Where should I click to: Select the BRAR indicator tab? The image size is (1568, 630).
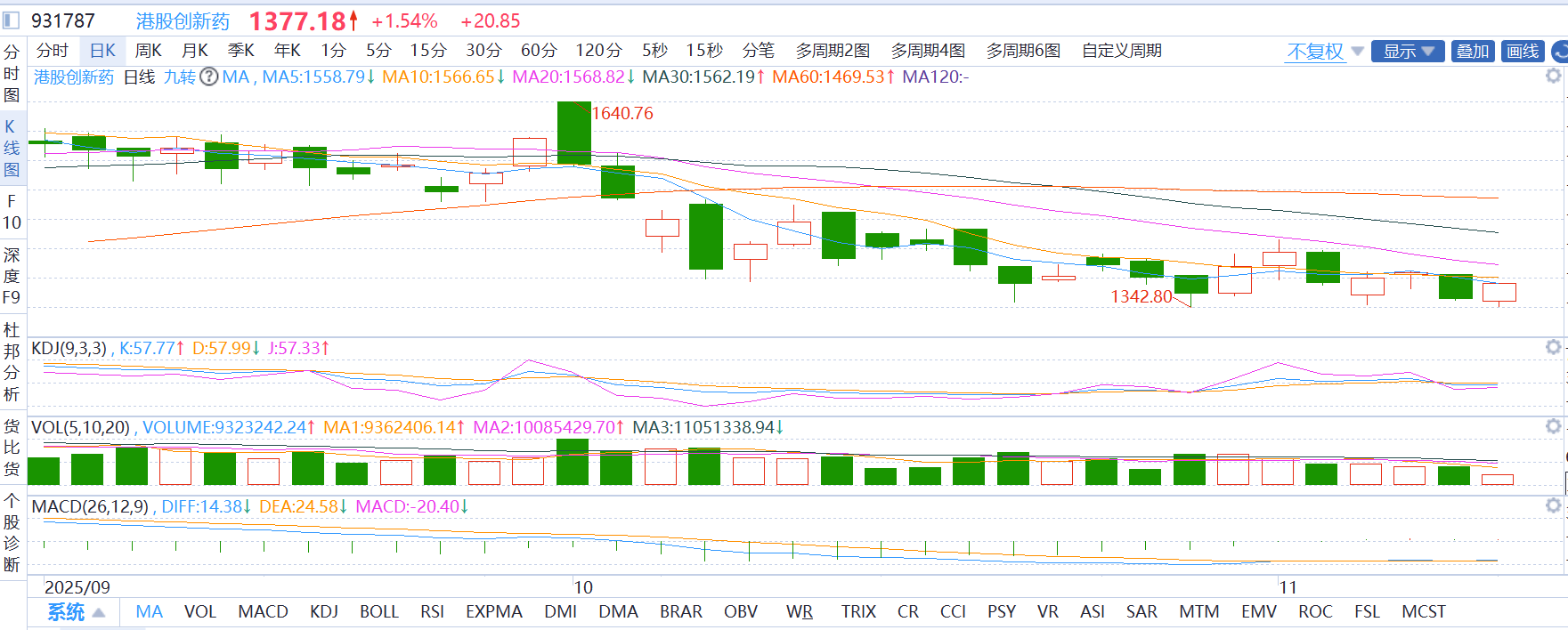point(681,612)
